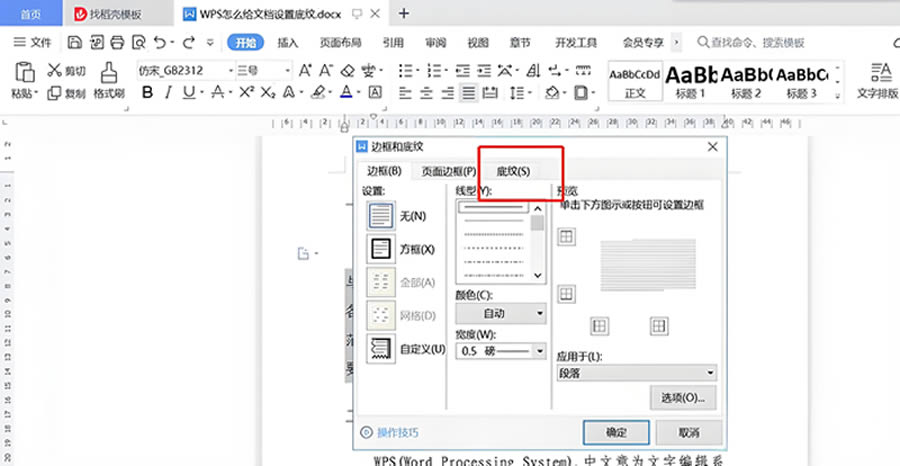The width and height of the screenshot is (900, 466).
Task: Insert a bulleted list
Action: click(x=406, y=71)
